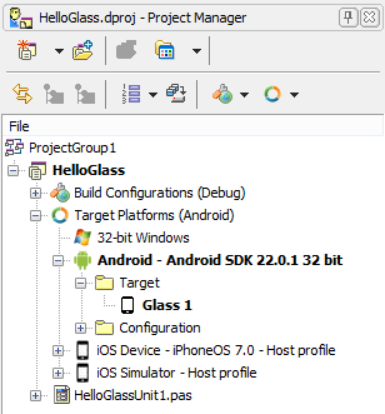Select iOS Simulator - Host profile
Screen dimensions: 385x414
(177, 373)
